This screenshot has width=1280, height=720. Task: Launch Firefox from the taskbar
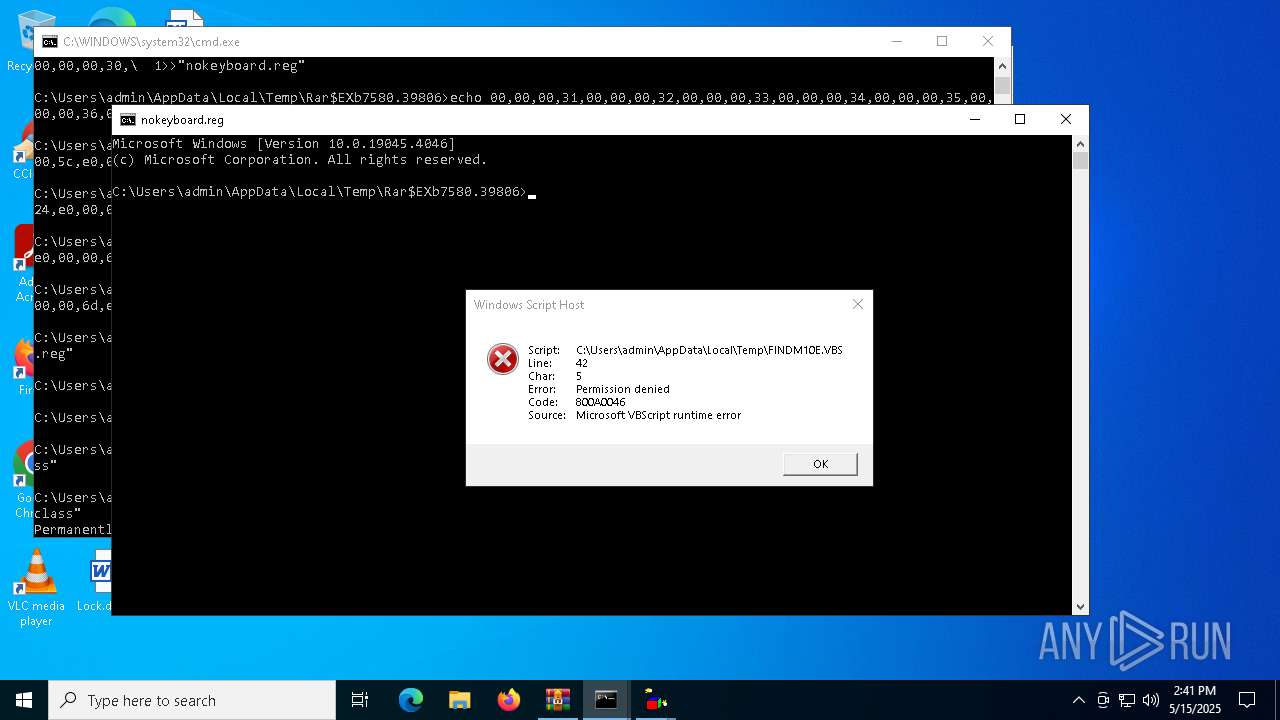[x=508, y=700]
